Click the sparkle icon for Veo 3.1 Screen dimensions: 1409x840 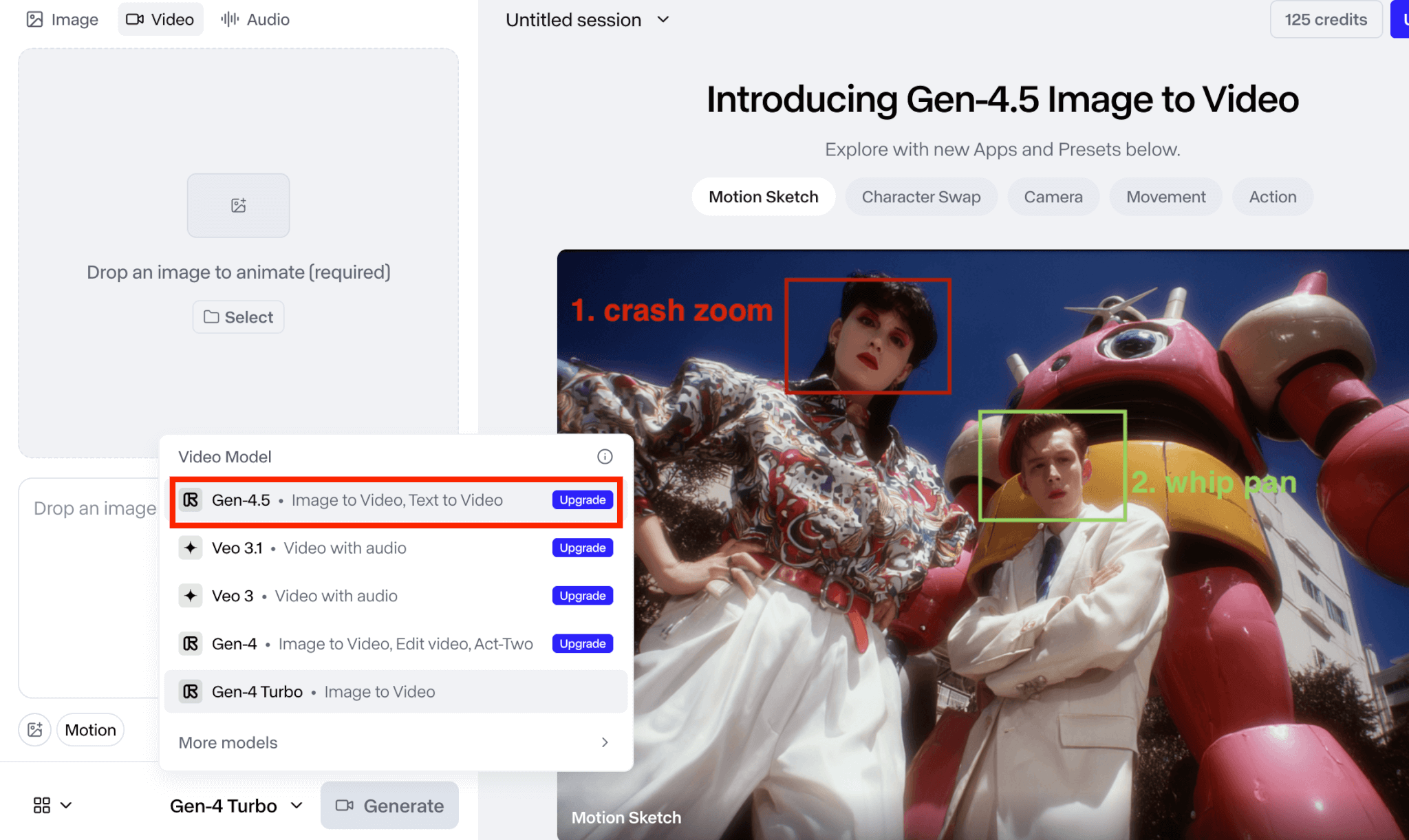tap(191, 548)
